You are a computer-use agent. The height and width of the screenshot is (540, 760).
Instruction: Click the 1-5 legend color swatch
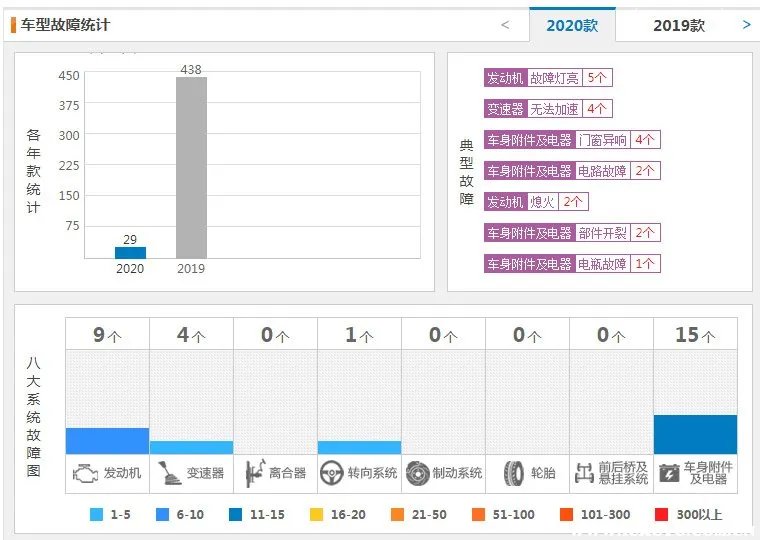(x=96, y=515)
